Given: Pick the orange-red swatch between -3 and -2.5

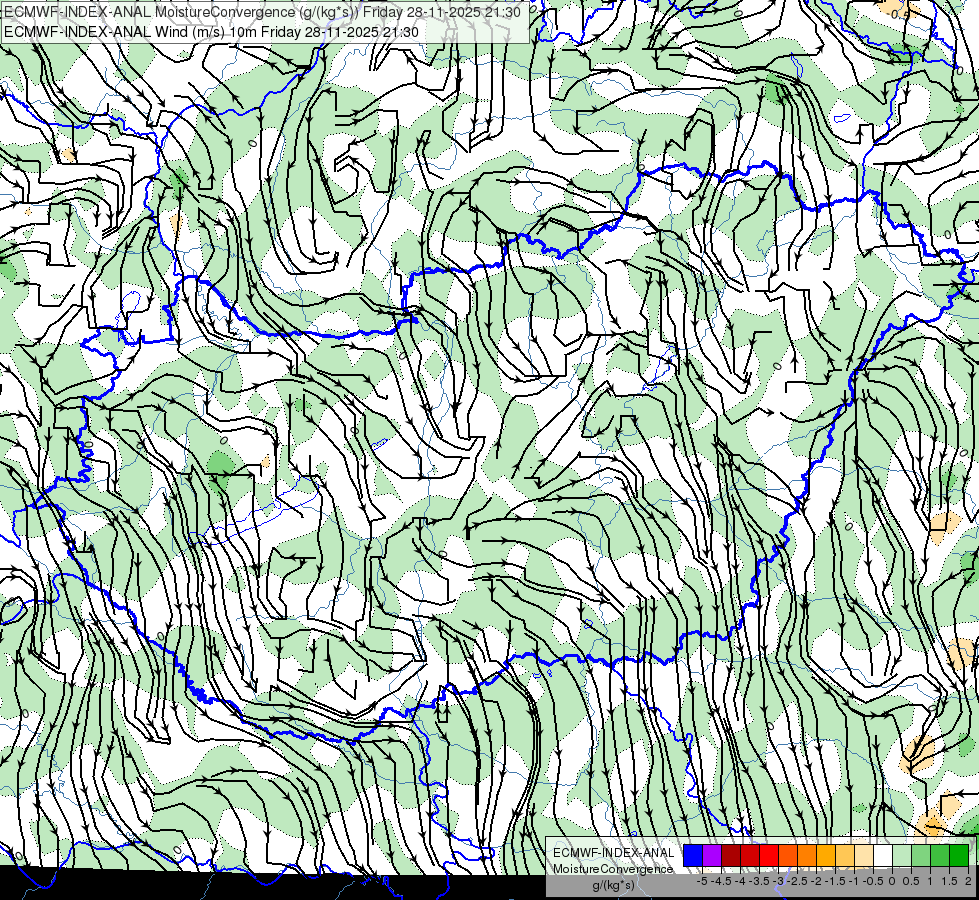Looking at the screenshot, I should pyautogui.click(x=788, y=855).
